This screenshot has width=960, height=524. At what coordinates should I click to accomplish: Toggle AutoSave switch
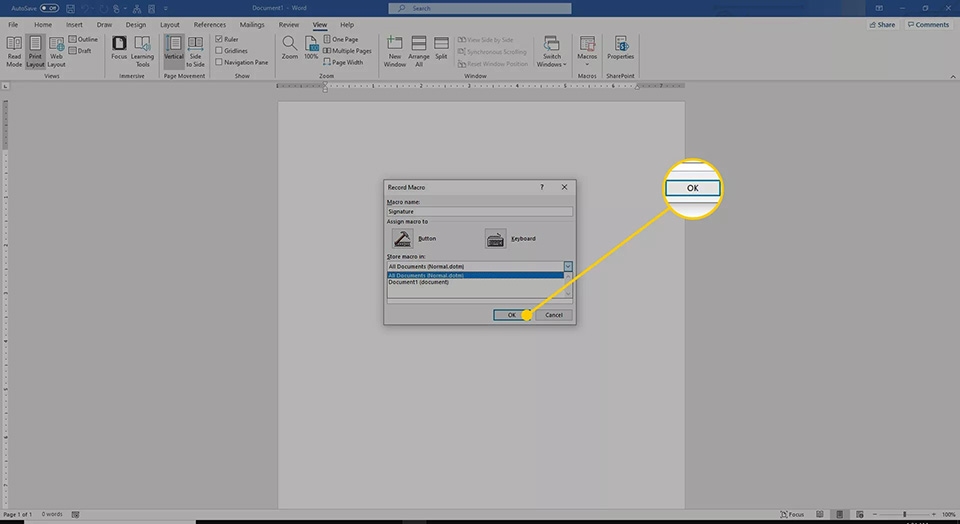click(x=50, y=9)
